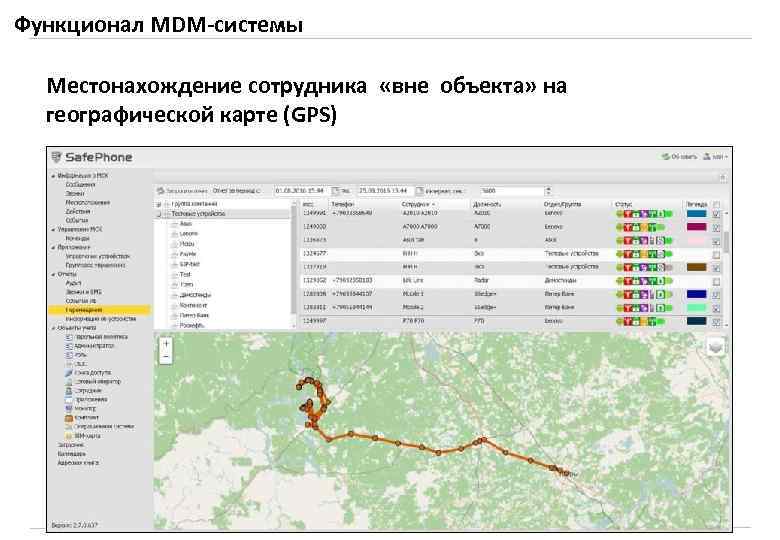Toggle the checkbox in the A7000 row

[716, 227]
